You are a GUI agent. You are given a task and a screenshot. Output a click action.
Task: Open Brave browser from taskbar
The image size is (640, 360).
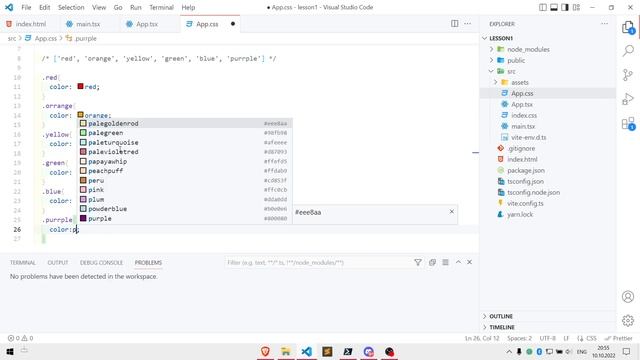pyautogui.click(x=265, y=351)
